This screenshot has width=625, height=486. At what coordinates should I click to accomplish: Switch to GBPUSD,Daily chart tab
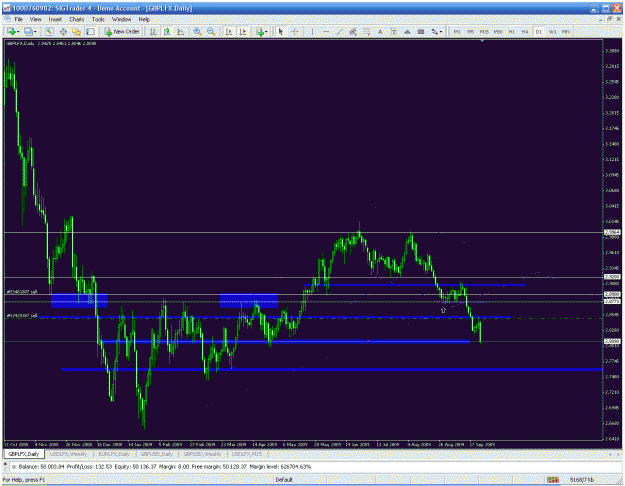point(157,454)
